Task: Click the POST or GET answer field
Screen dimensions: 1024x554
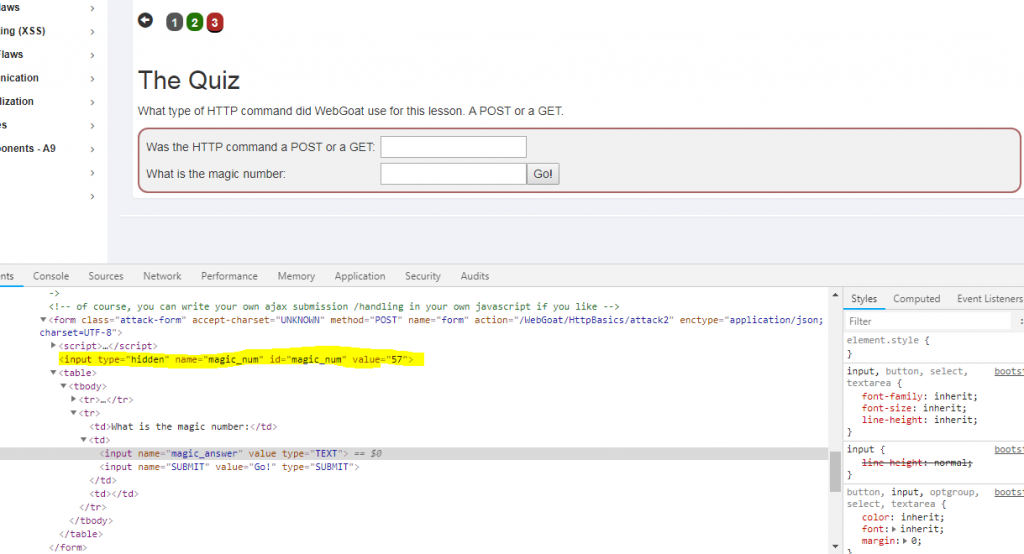Action: coord(453,147)
